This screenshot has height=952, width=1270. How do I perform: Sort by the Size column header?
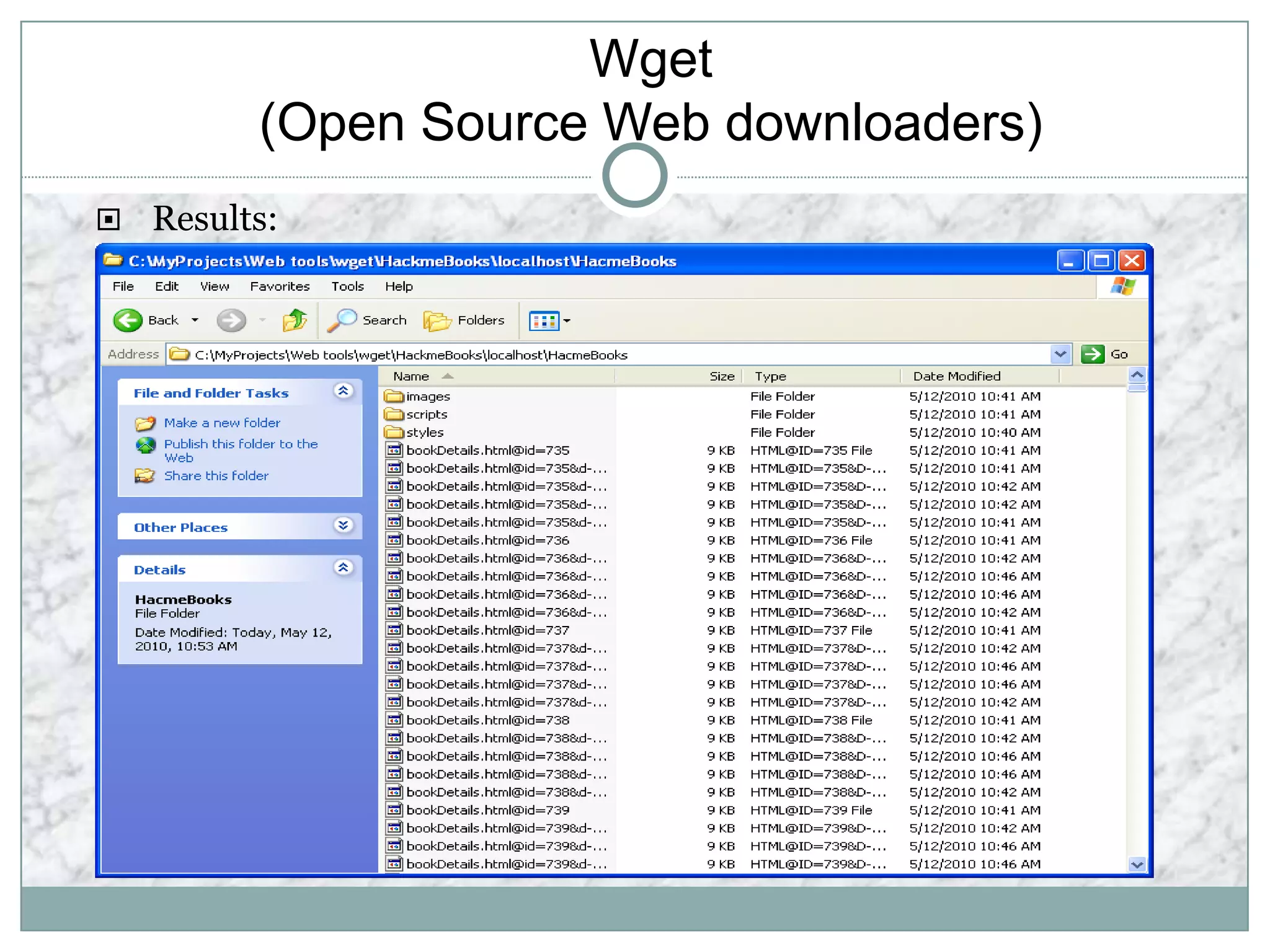pyautogui.click(x=679, y=376)
